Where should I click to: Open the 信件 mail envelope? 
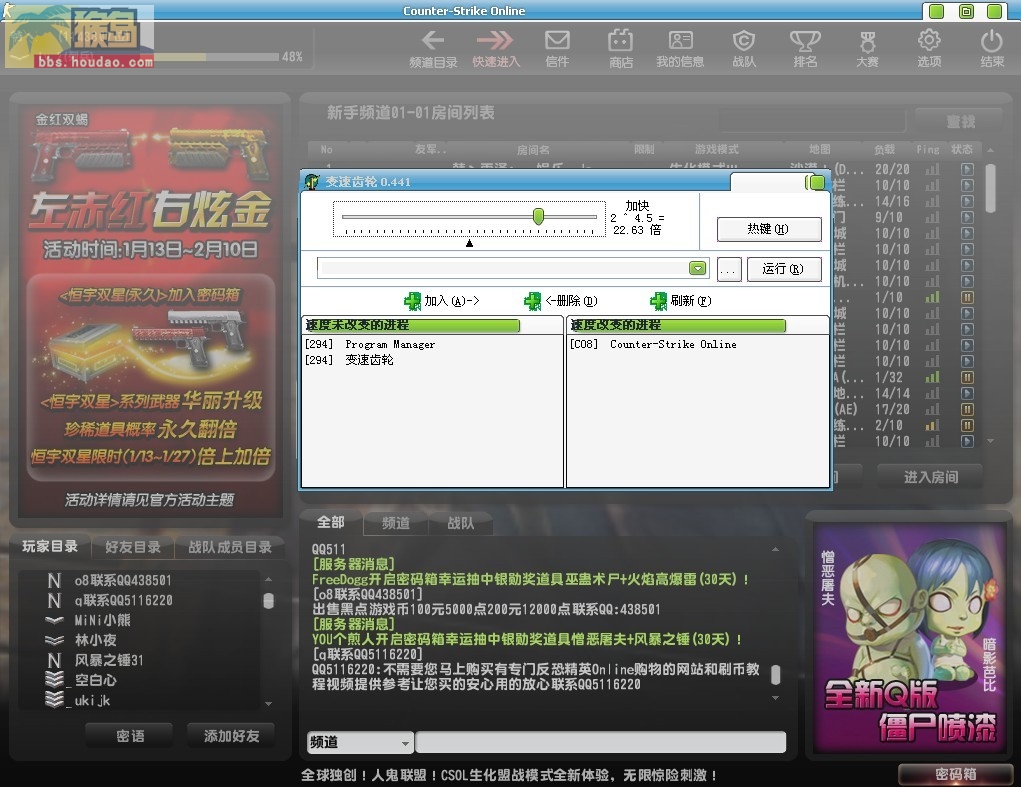point(557,48)
